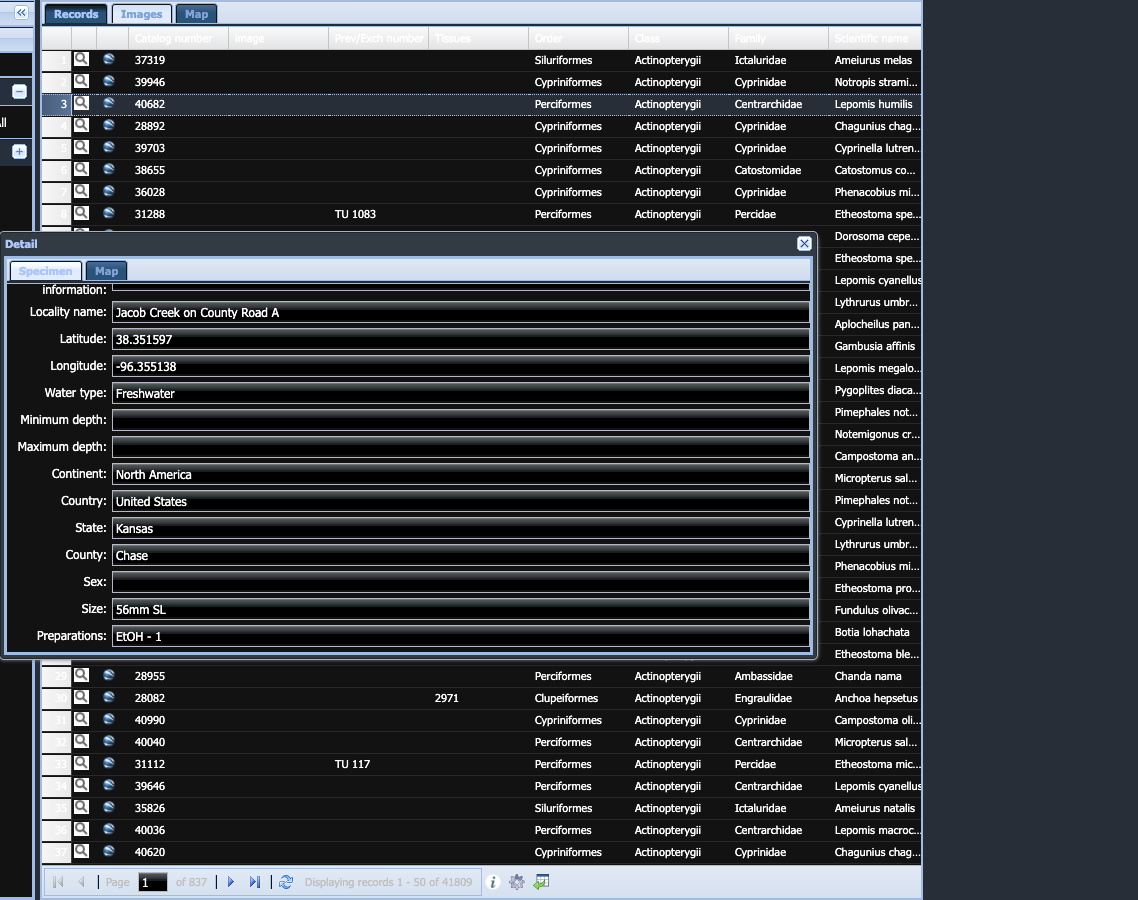The height and width of the screenshot is (900, 1138).
Task: Open details magnifier for record 28082
Action: pyautogui.click(x=81, y=697)
